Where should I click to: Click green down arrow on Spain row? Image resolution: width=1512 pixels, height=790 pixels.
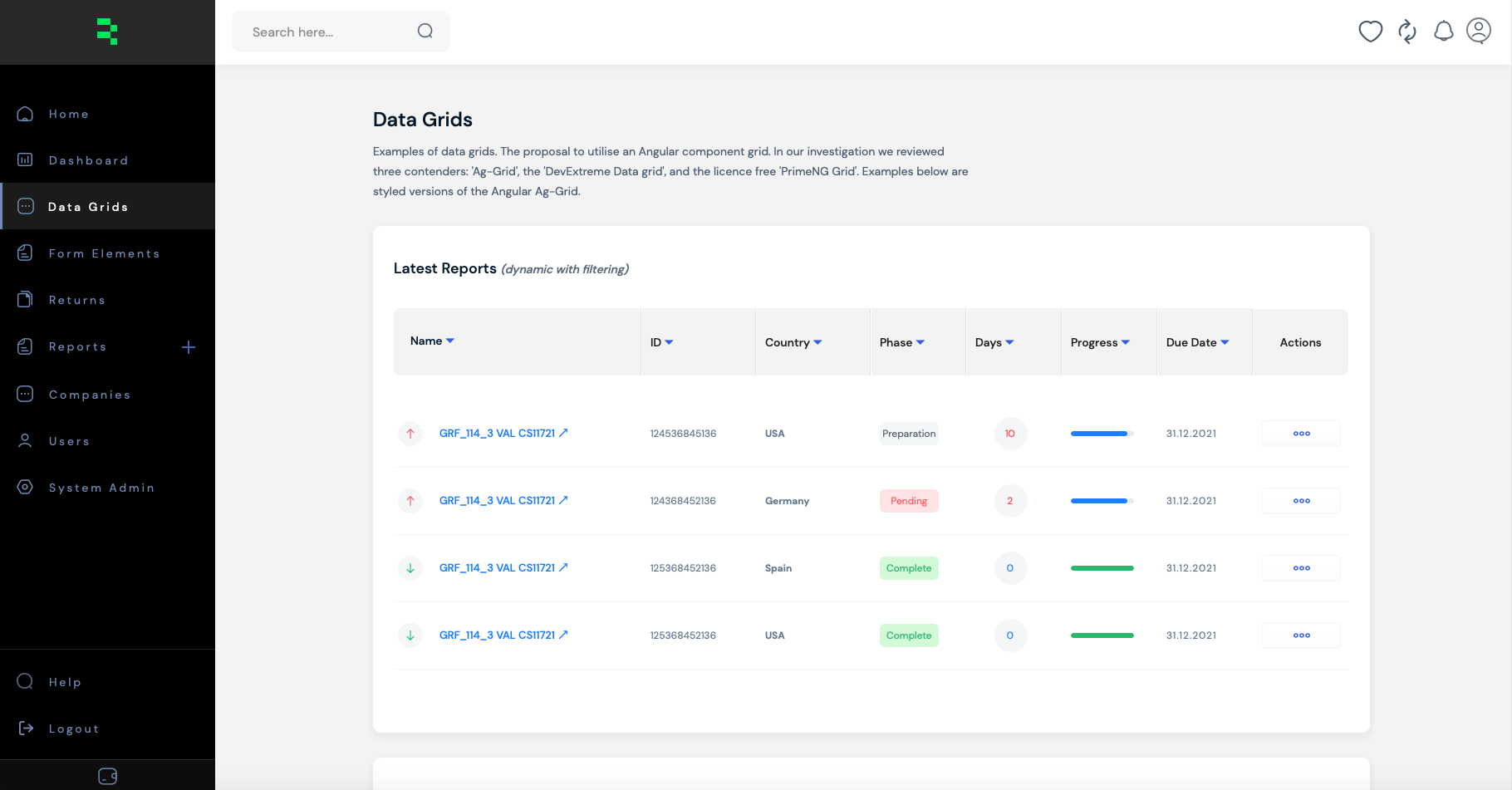[x=410, y=568]
